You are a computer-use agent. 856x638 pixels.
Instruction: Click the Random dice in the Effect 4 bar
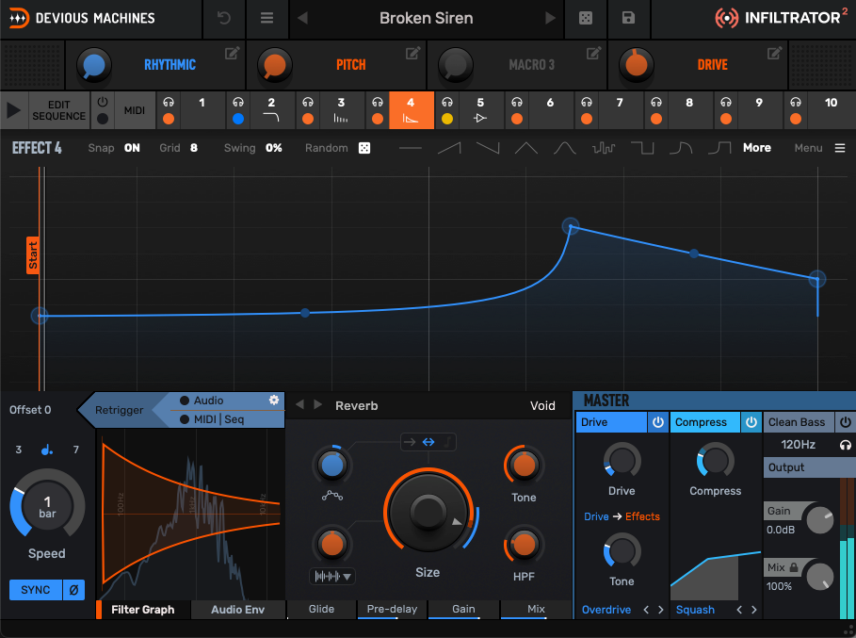coord(364,148)
